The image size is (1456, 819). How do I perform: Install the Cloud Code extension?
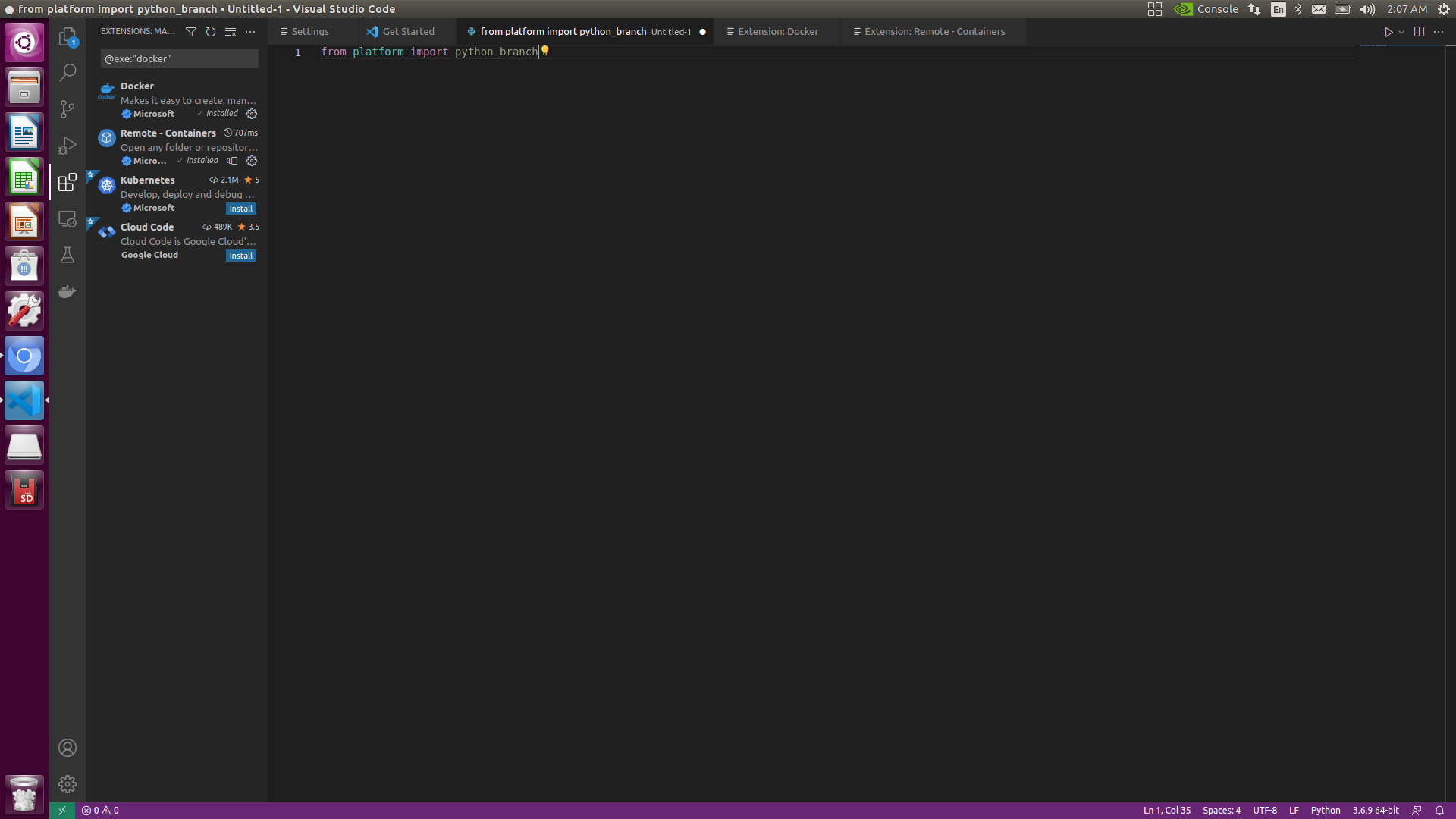[240, 256]
